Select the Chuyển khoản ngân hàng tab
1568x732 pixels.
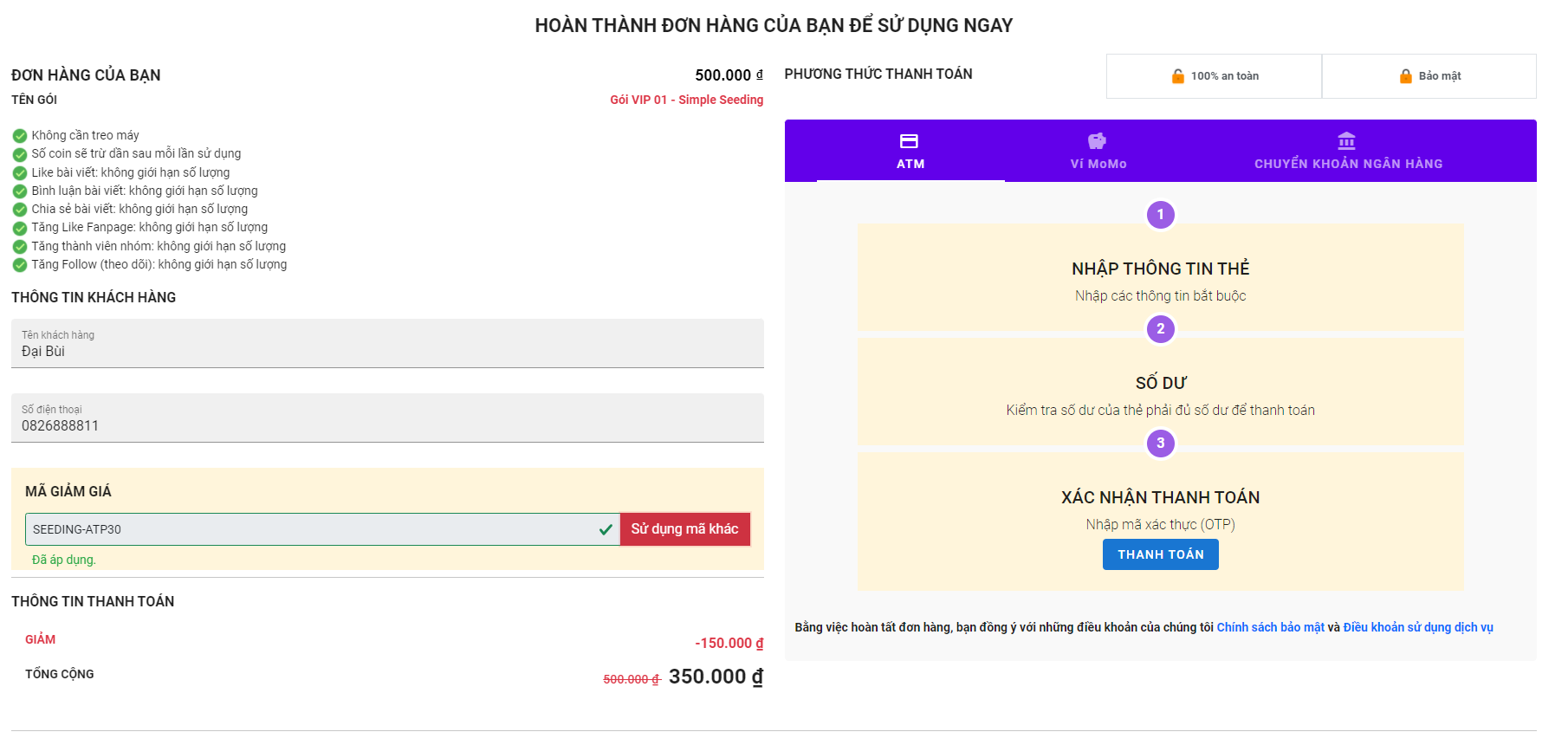[1348, 152]
